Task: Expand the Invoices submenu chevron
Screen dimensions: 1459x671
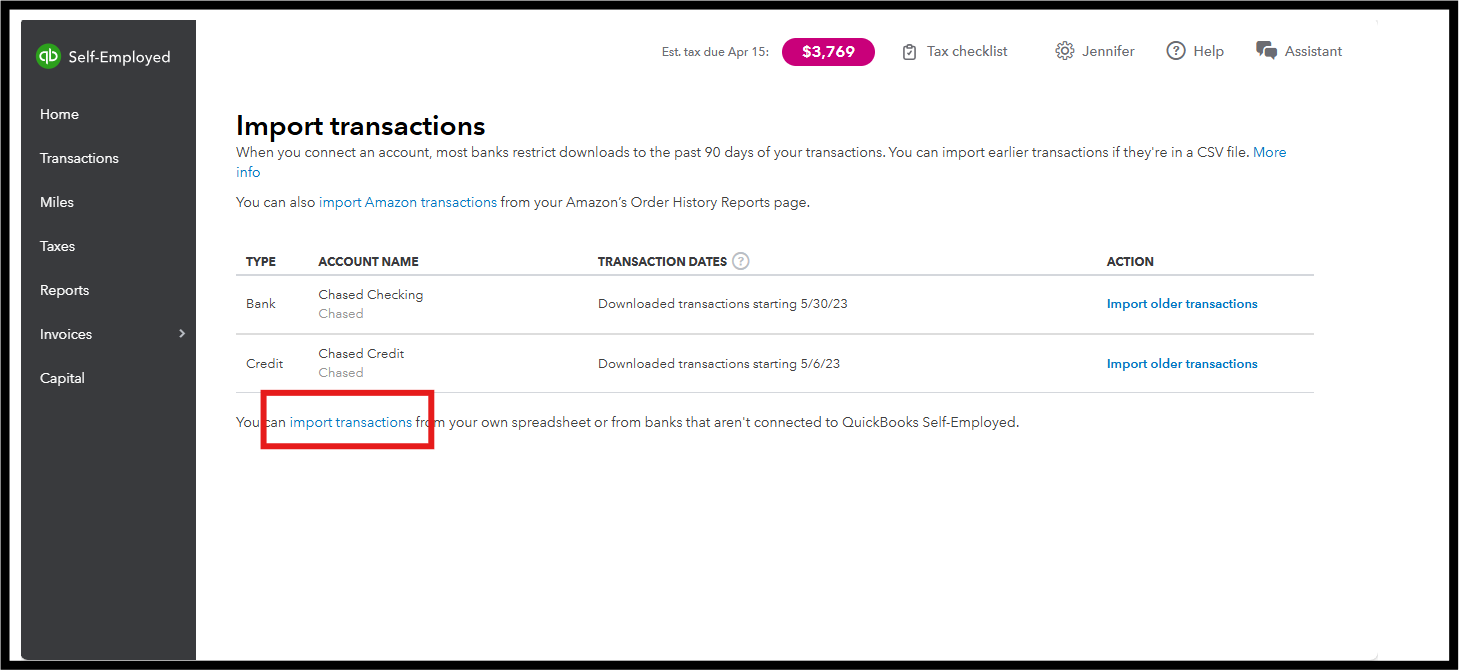Action: [182, 333]
